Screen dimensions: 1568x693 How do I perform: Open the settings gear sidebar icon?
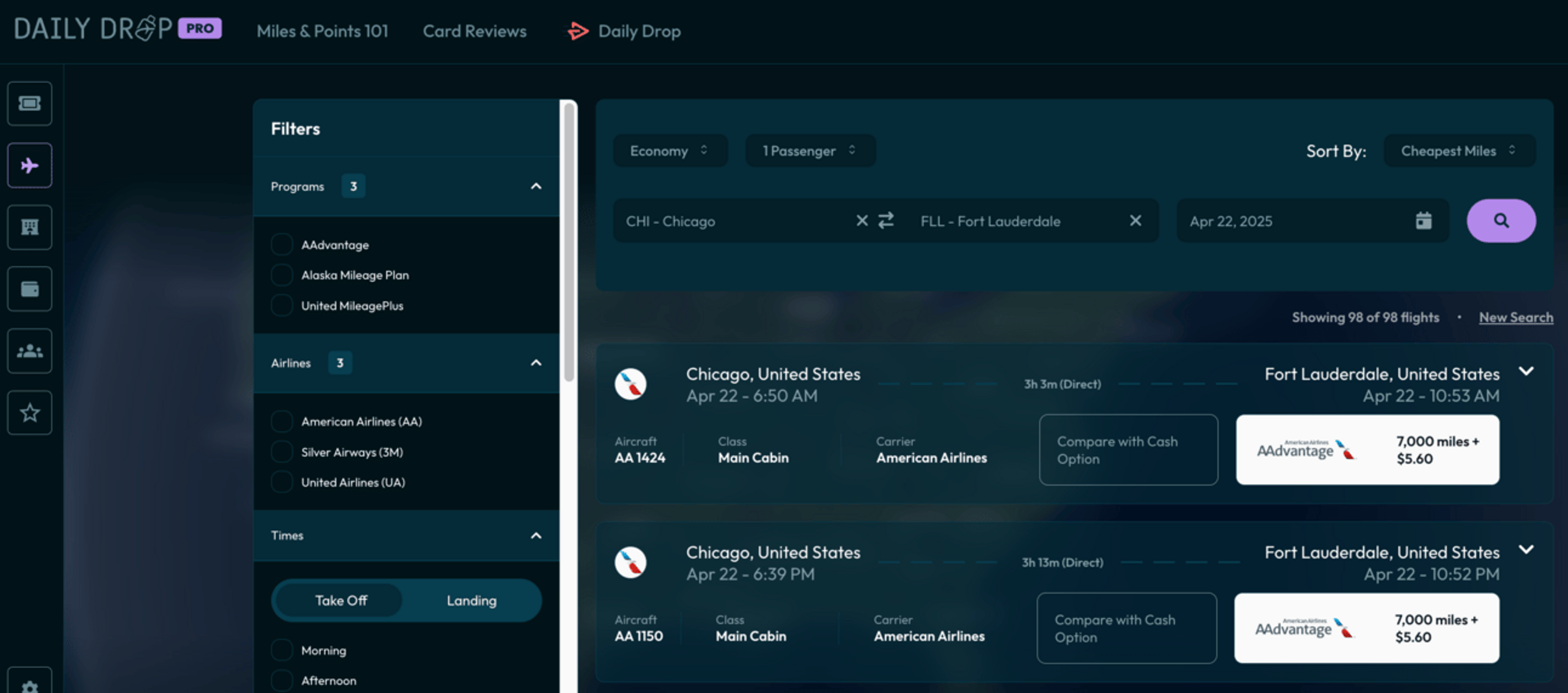(x=29, y=682)
